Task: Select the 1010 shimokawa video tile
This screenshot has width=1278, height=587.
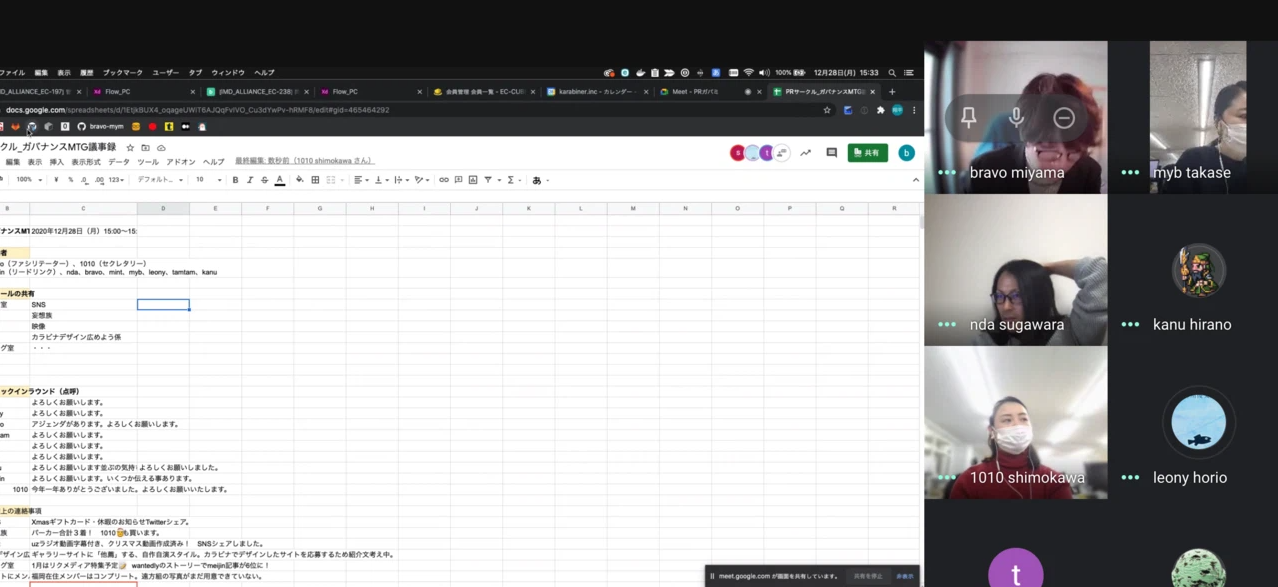Action: click(x=1015, y=423)
